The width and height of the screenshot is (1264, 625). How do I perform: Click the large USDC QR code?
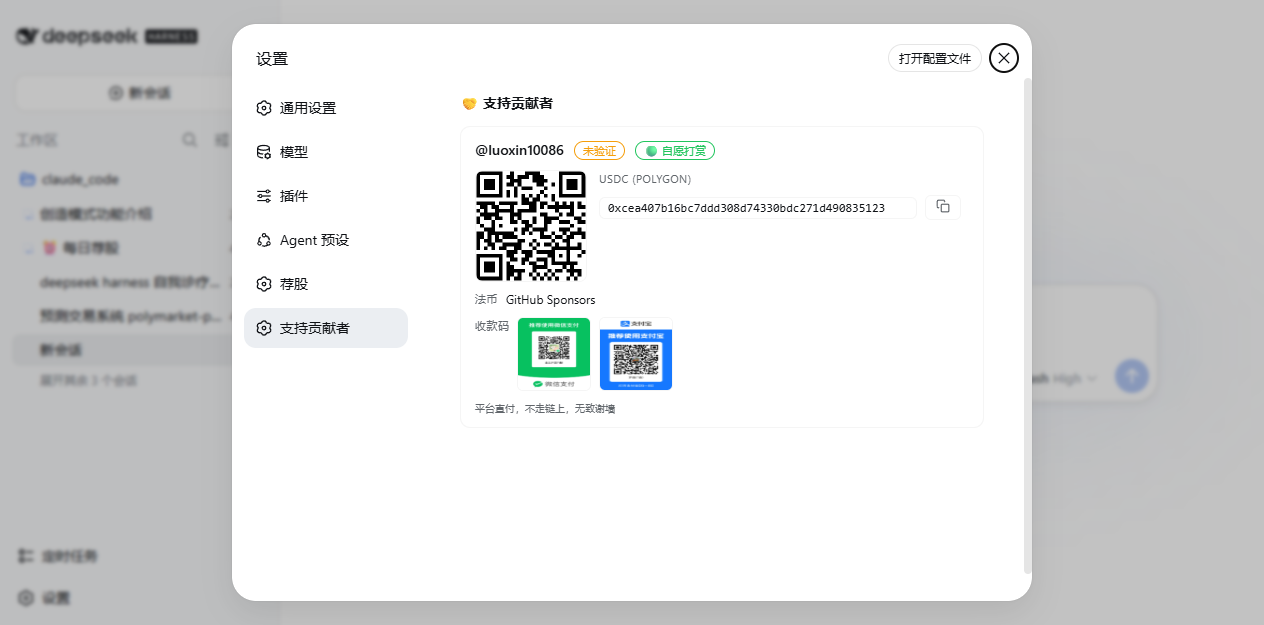(x=530, y=226)
